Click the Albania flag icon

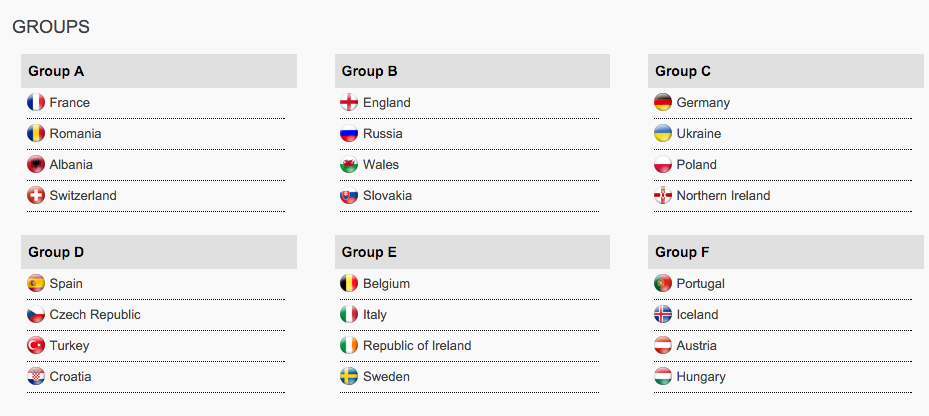[x=36, y=164]
